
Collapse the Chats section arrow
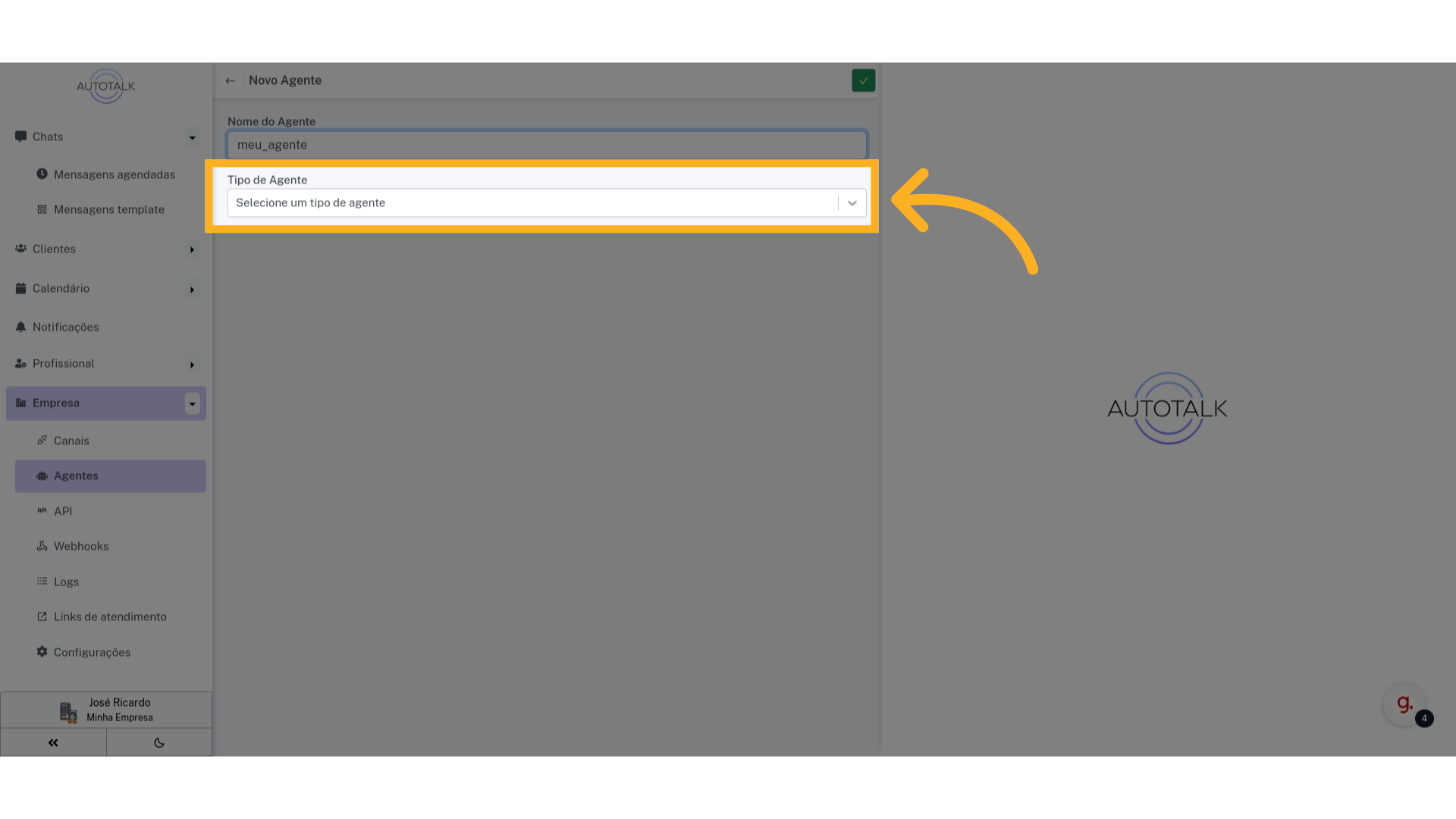(193, 137)
